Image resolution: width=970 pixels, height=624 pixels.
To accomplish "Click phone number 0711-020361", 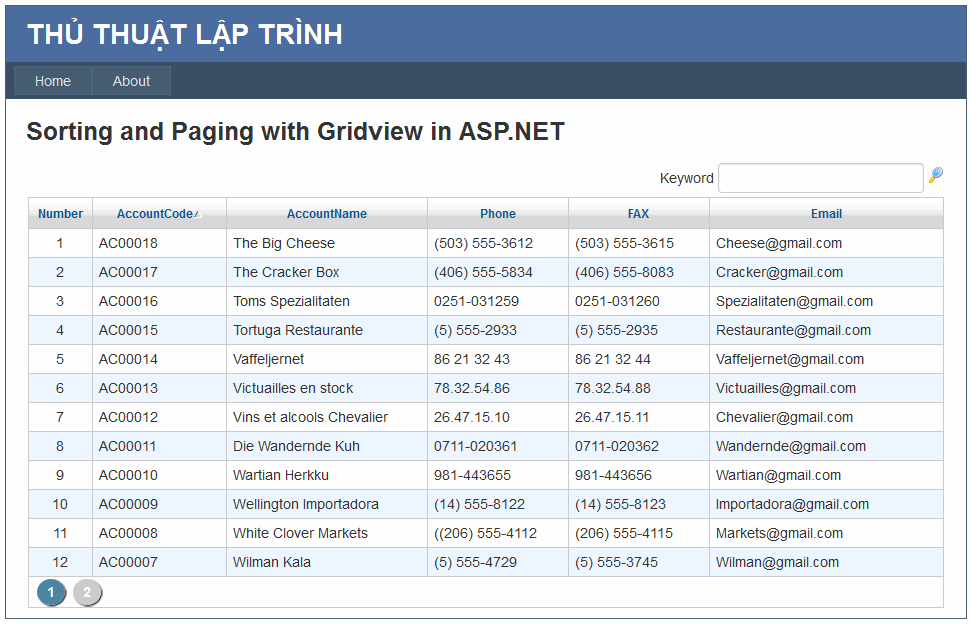I will pyautogui.click(x=475, y=447).
